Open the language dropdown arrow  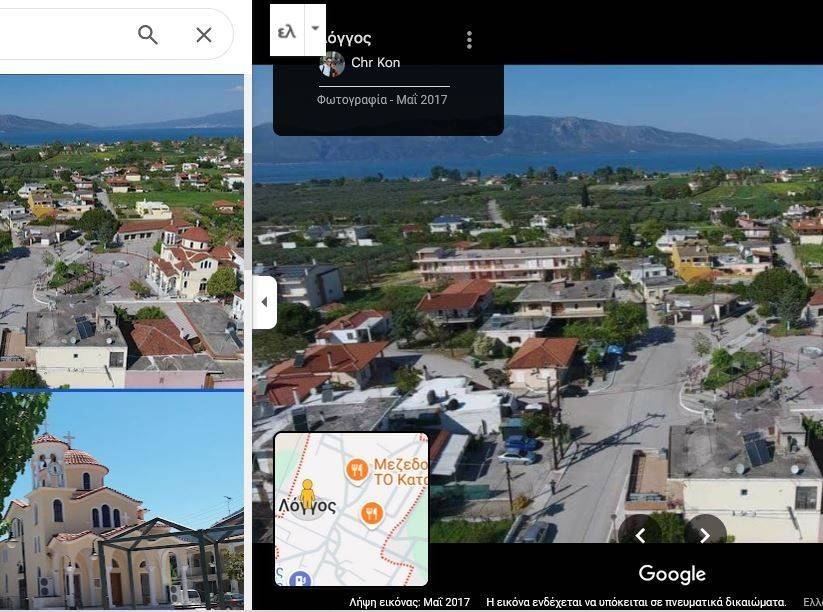(315, 29)
